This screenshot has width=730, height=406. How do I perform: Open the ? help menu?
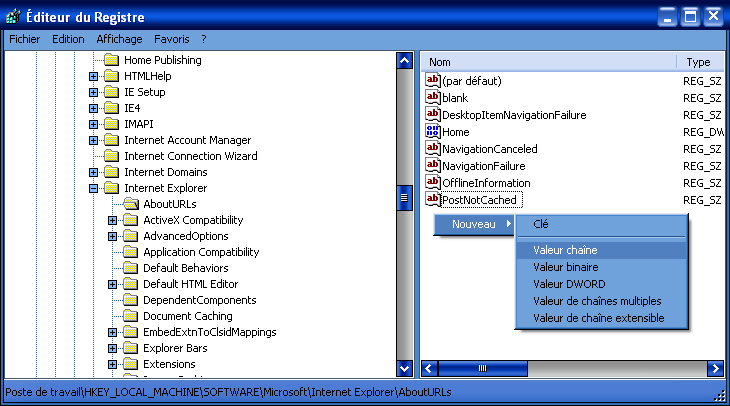203,39
